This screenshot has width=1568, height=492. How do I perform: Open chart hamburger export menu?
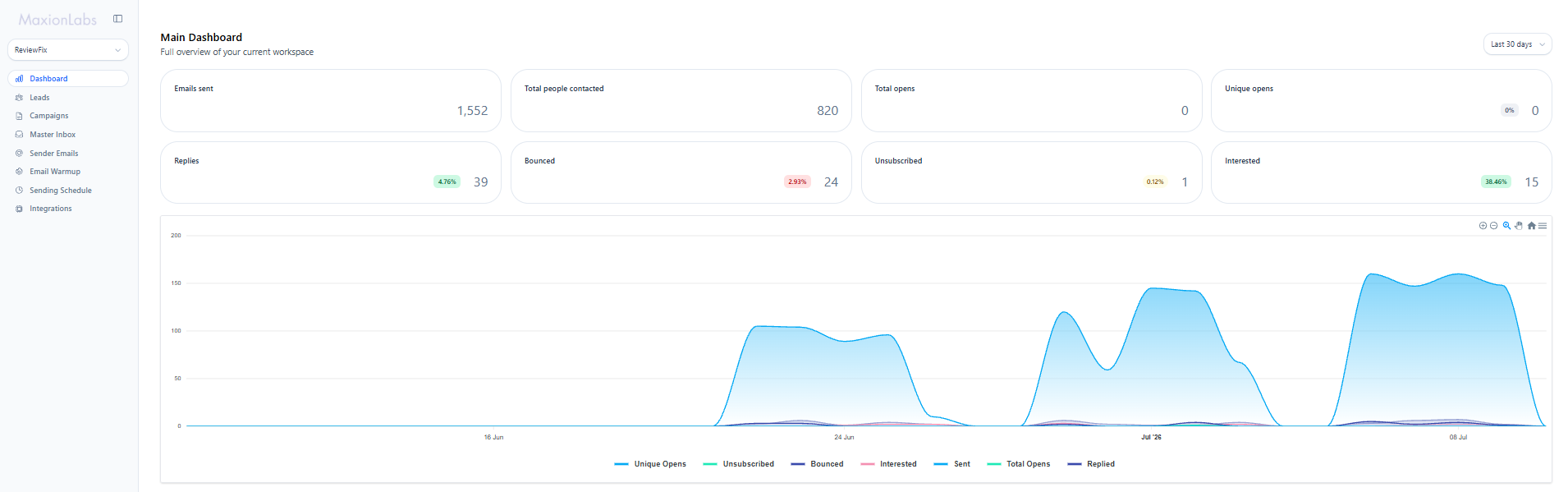click(x=1543, y=226)
